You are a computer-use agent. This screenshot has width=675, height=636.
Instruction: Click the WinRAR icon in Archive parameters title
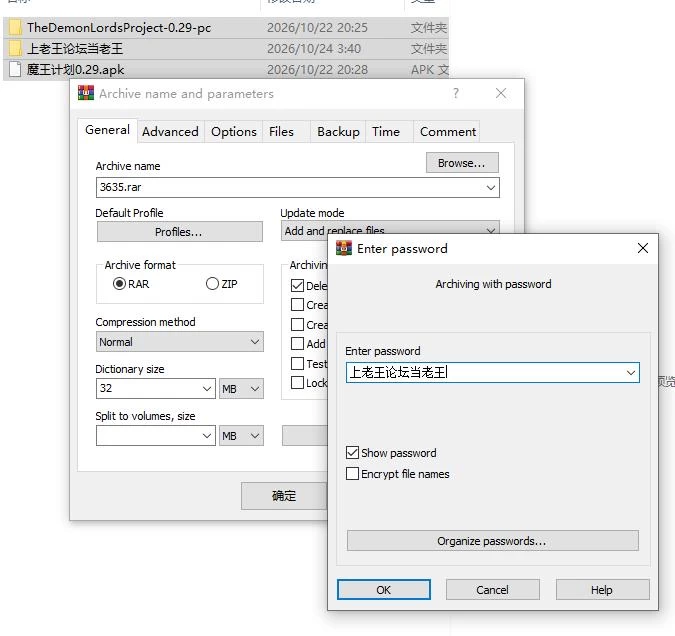[86, 93]
